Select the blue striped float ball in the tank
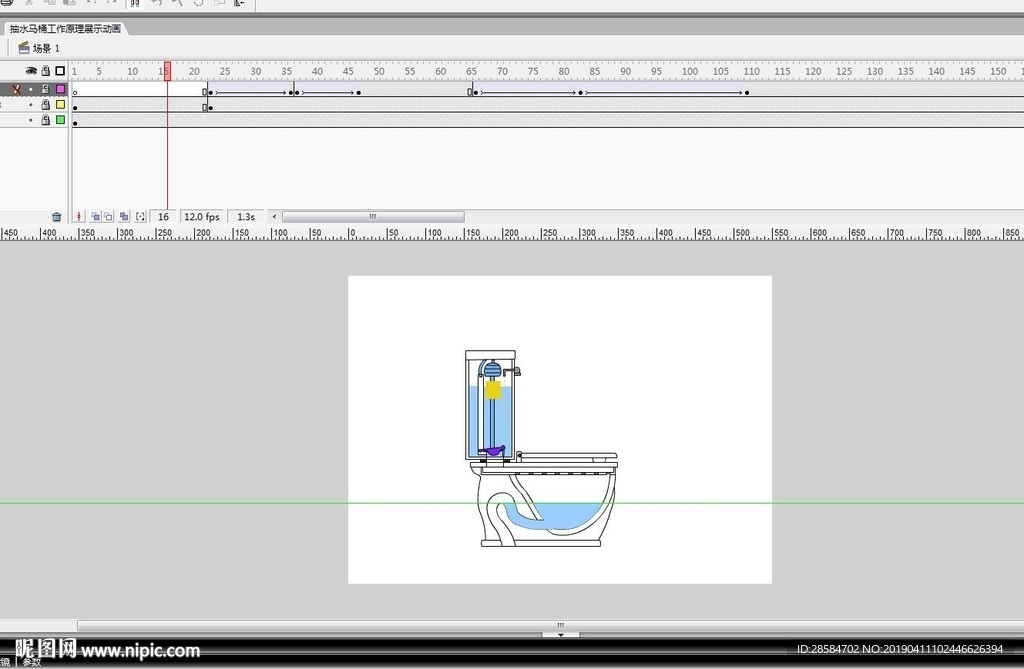Screen dimensions: 1024x669 point(493,370)
